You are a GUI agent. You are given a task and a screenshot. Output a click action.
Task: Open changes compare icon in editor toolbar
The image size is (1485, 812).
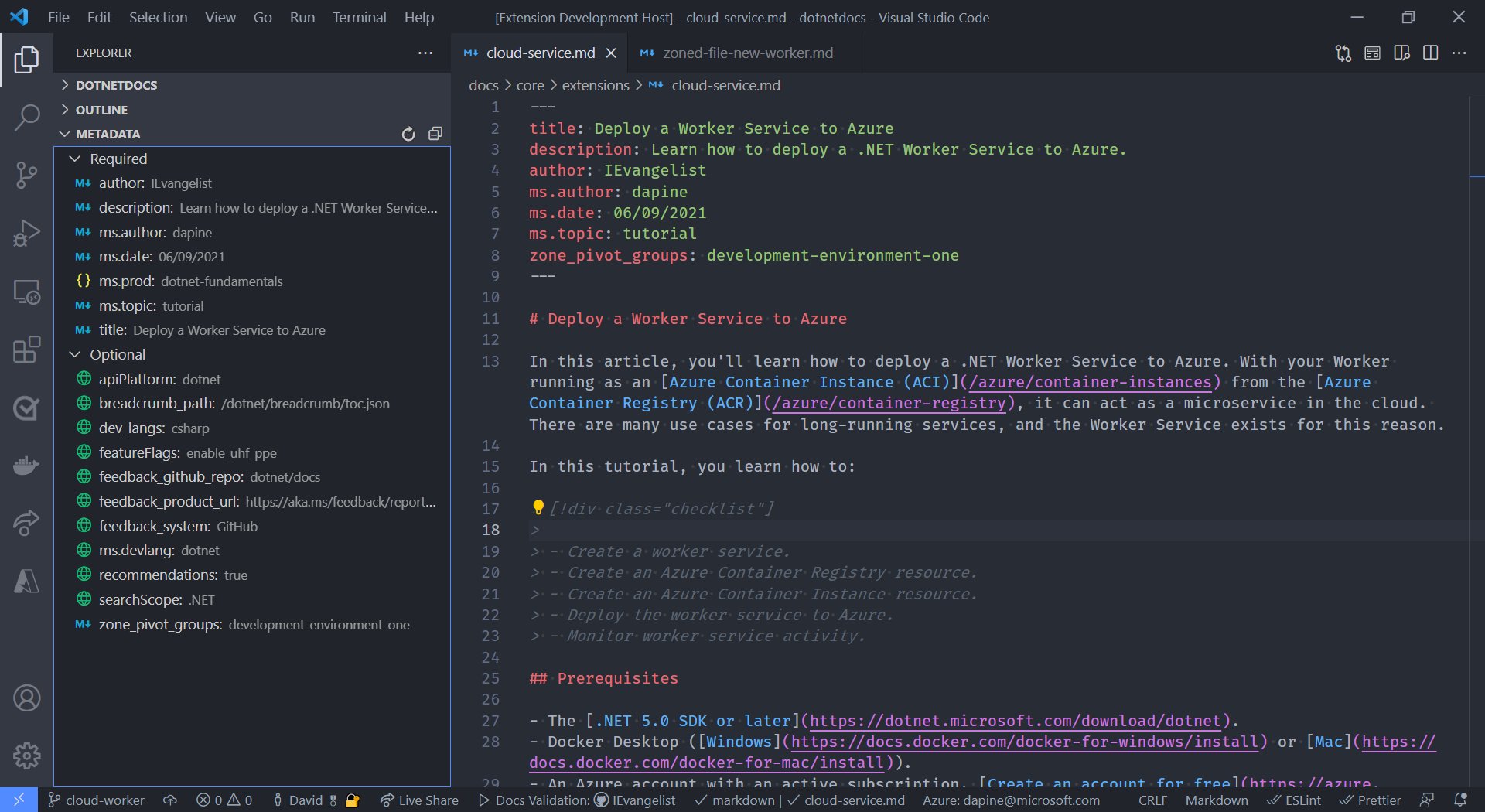tap(1343, 53)
